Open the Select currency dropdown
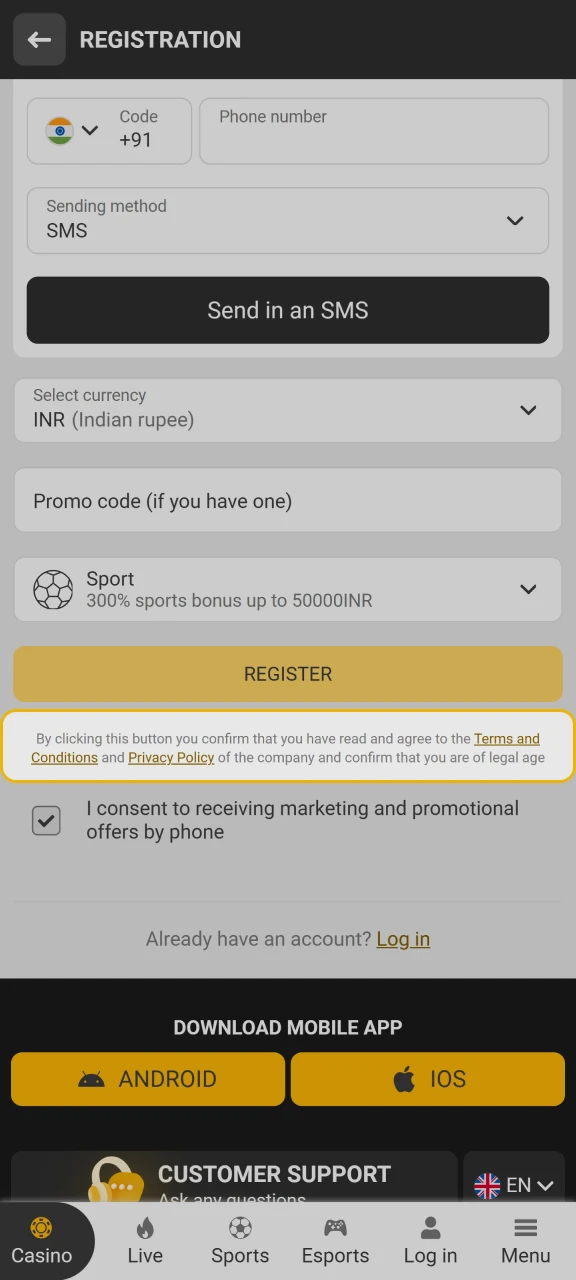This screenshot has width=576, height=1280. (528, 410)
